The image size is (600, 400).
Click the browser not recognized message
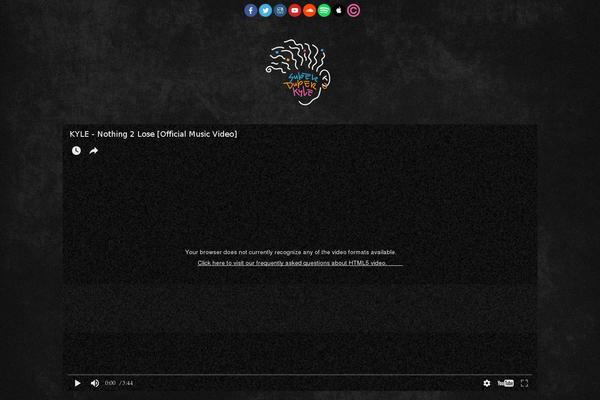pos(290,252)
